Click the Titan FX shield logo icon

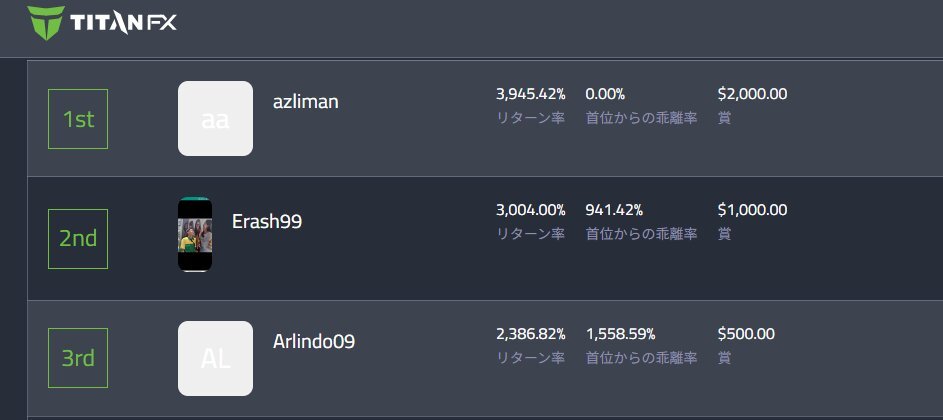coord(46,23)
